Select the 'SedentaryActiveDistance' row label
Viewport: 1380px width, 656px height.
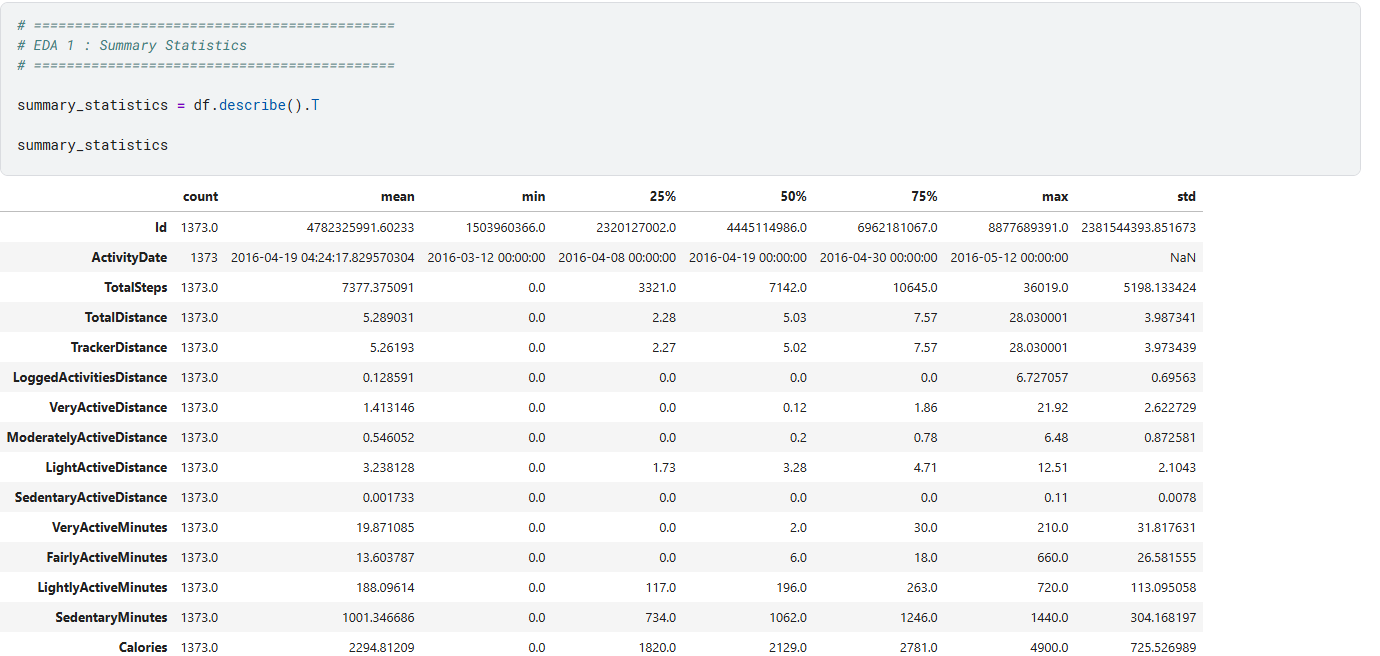91,497
